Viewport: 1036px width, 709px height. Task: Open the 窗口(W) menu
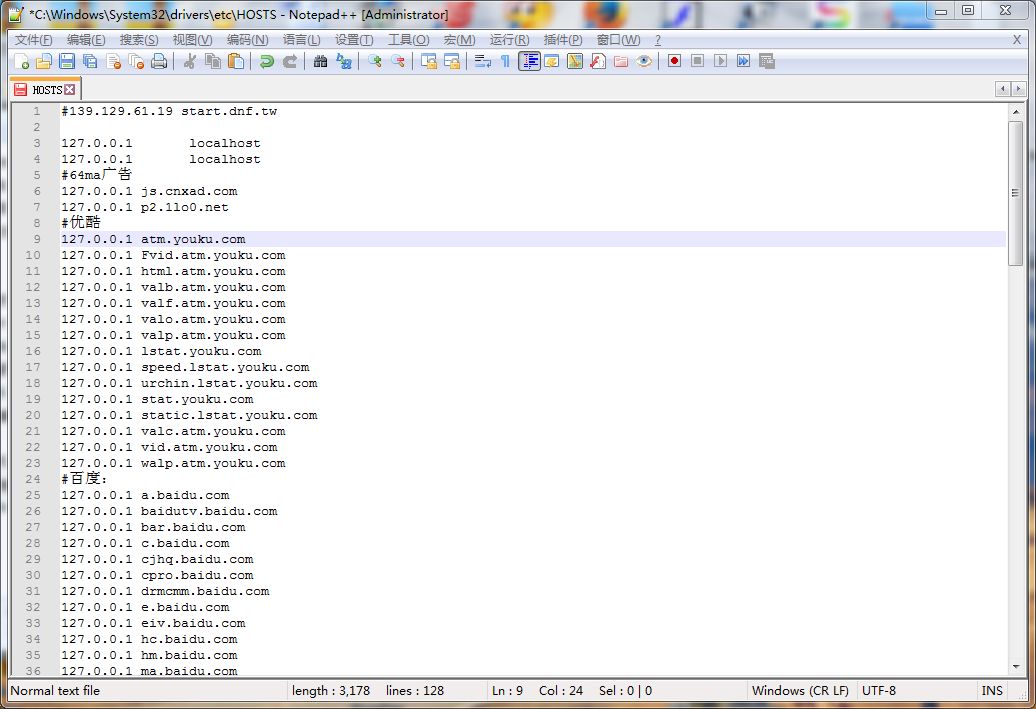tap(618, 40)
